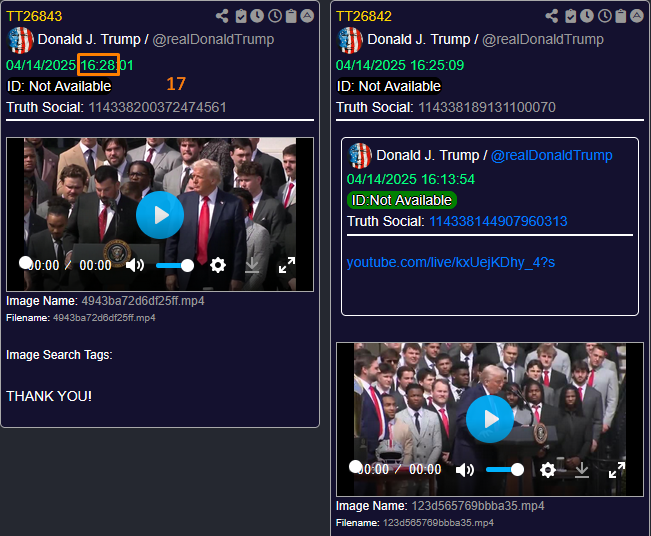Image resolution: width=651 pixels, height=536 pixels.
Task: Click the seek knob on TT26842 video
Action: 355,467
